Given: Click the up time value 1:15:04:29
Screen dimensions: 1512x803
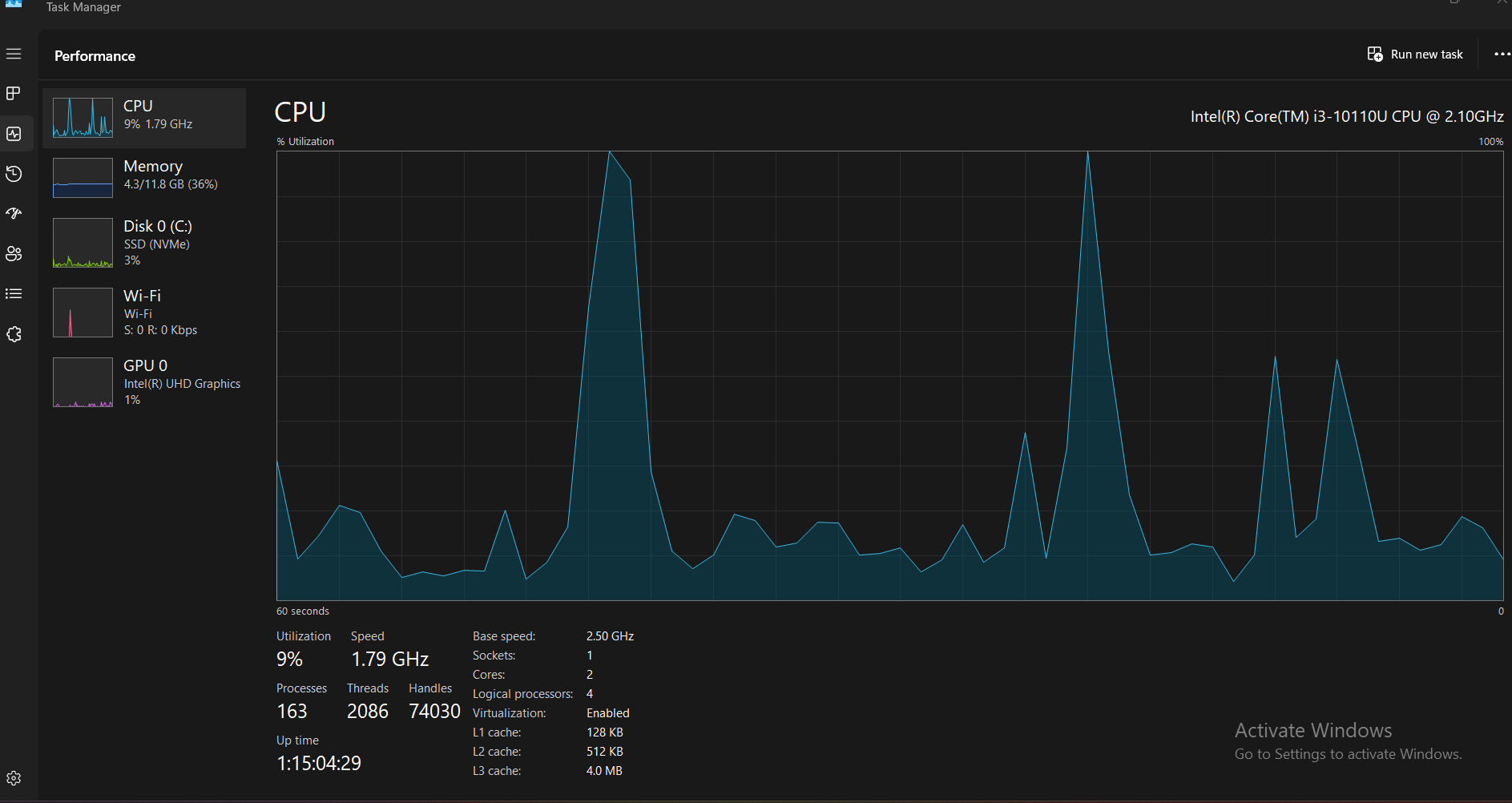Looking at the screenshot, I should pos(319,763).
